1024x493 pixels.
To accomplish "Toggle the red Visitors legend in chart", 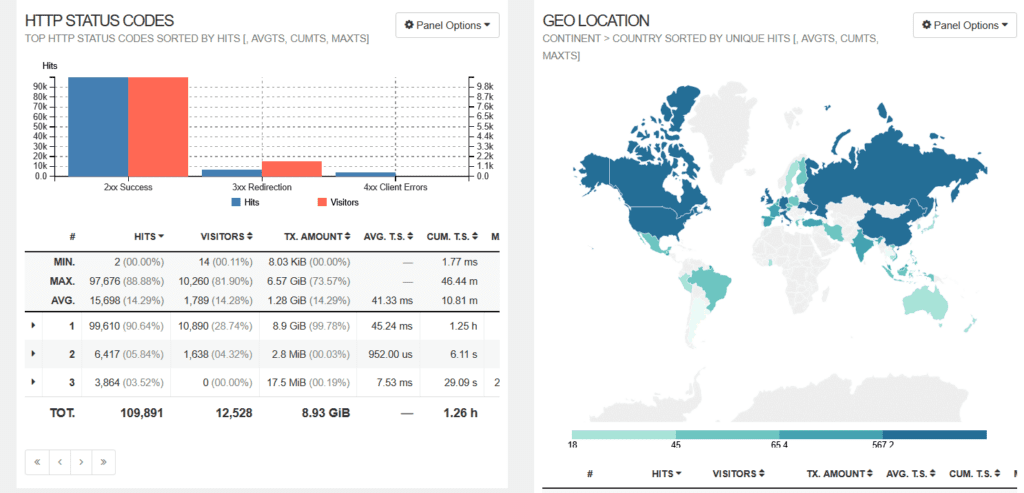I will (336, 201).
